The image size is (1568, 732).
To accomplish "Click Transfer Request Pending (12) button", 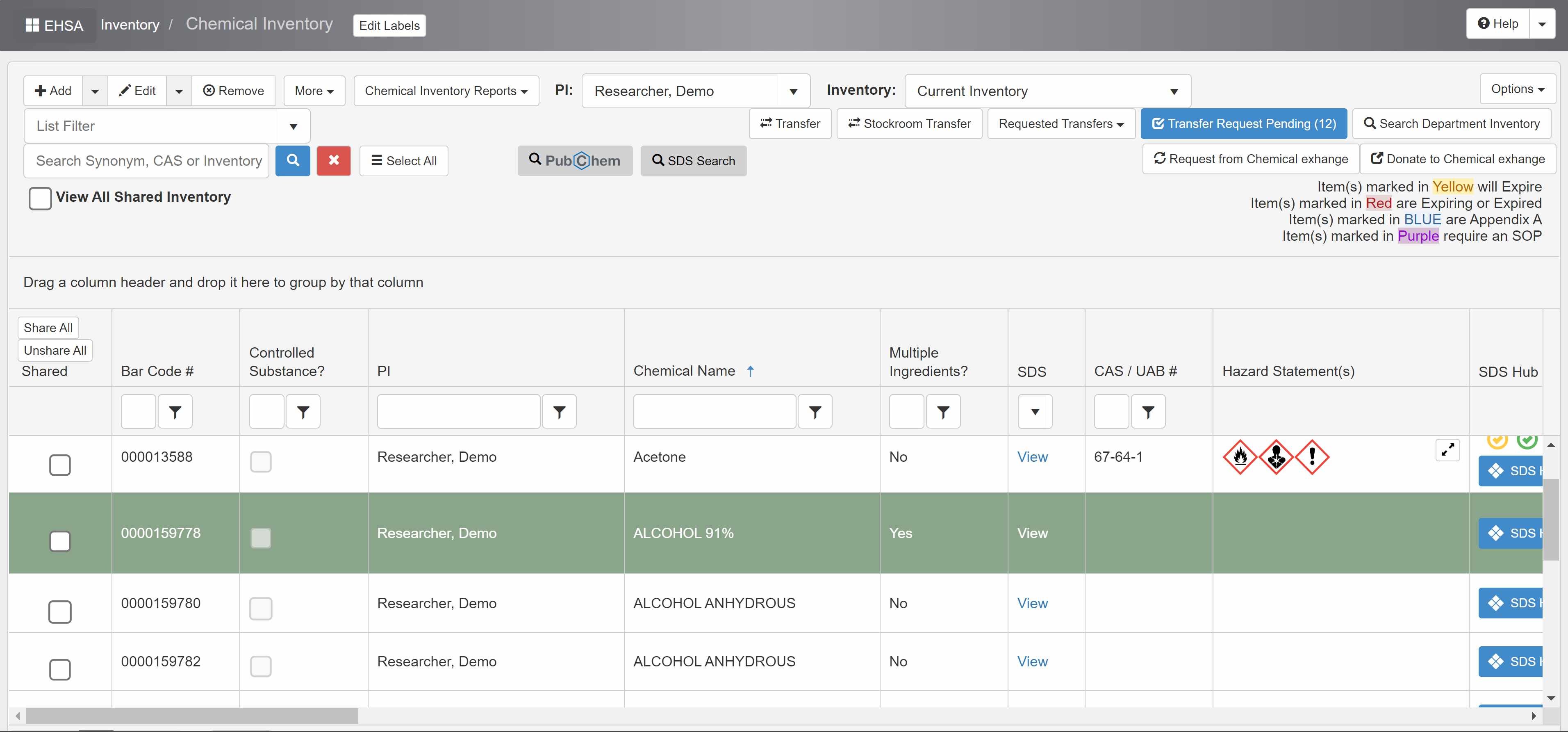I will tap(1244, 123).
